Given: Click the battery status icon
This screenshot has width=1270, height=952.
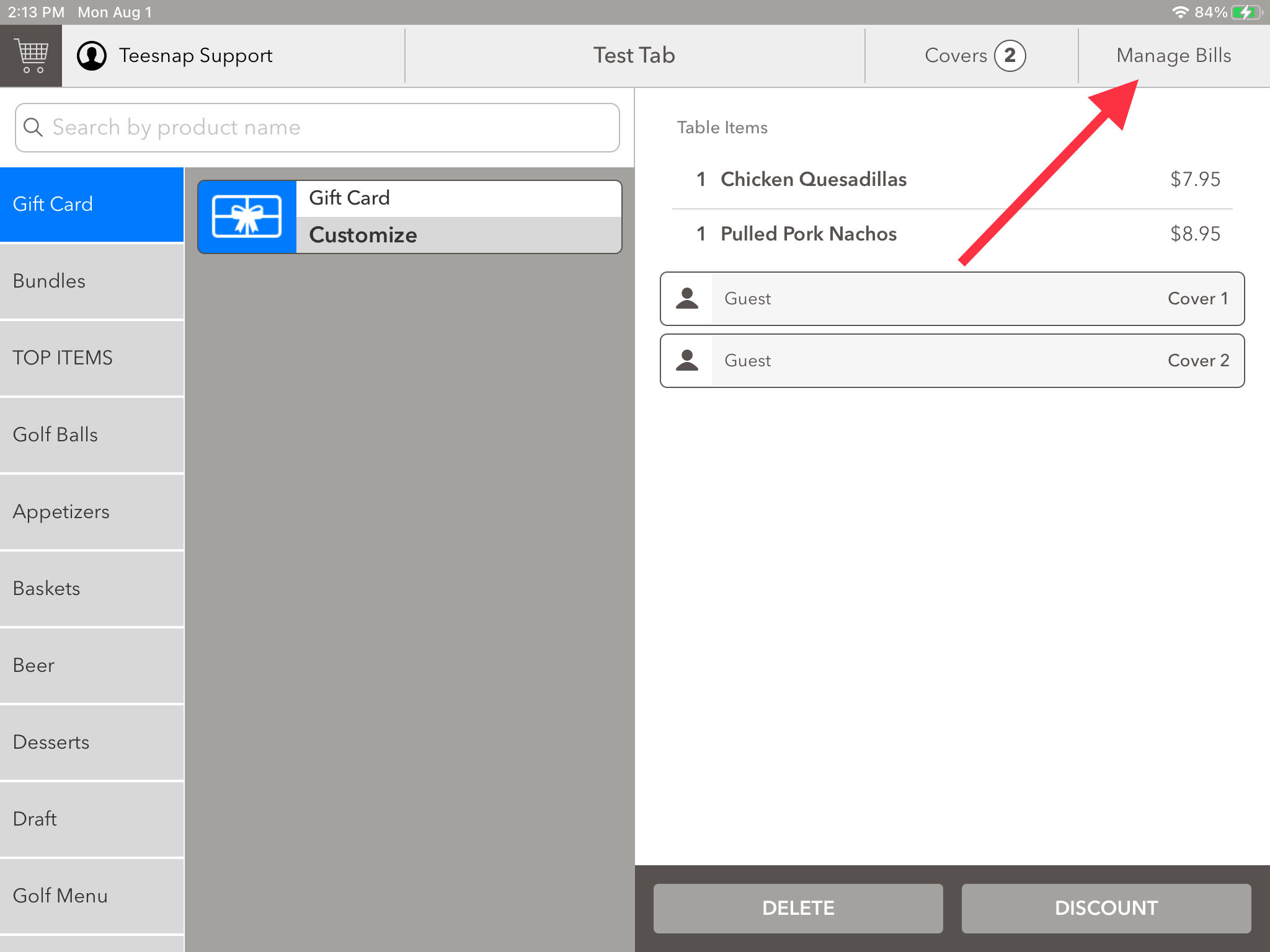Looking at the screenshot, I should [1250, 12].
